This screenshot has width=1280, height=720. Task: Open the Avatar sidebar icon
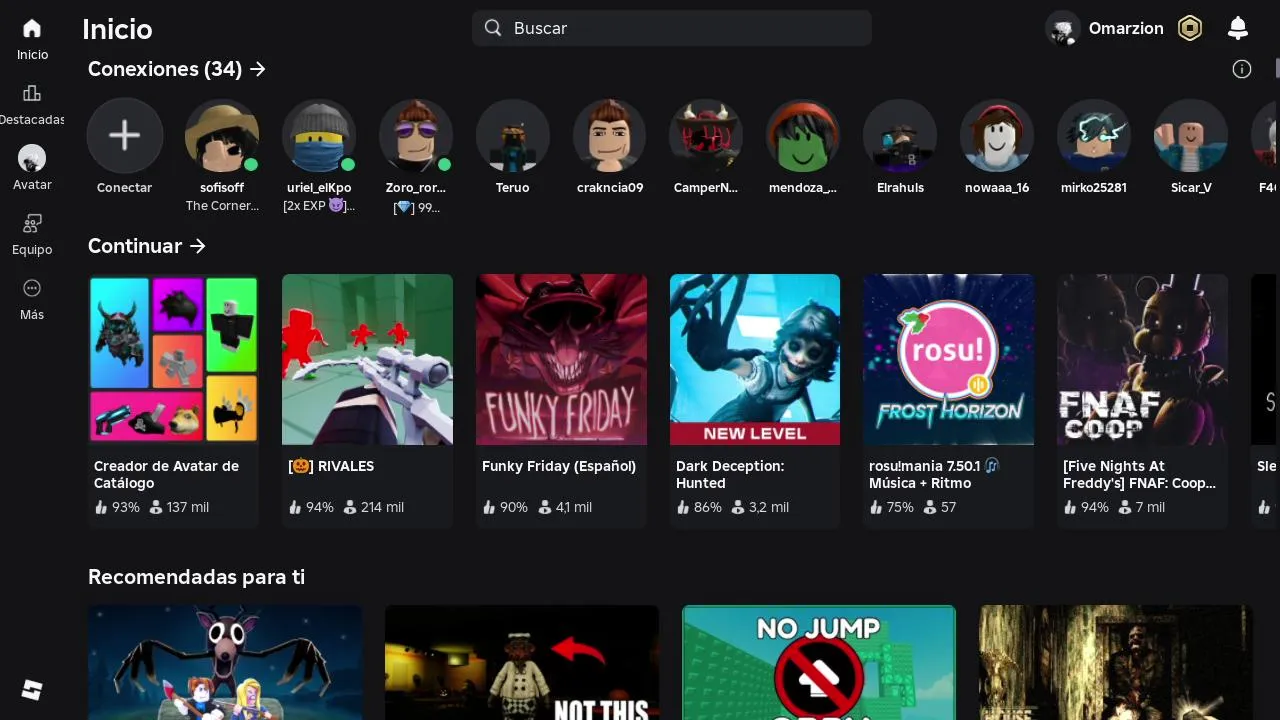[32, 158]
